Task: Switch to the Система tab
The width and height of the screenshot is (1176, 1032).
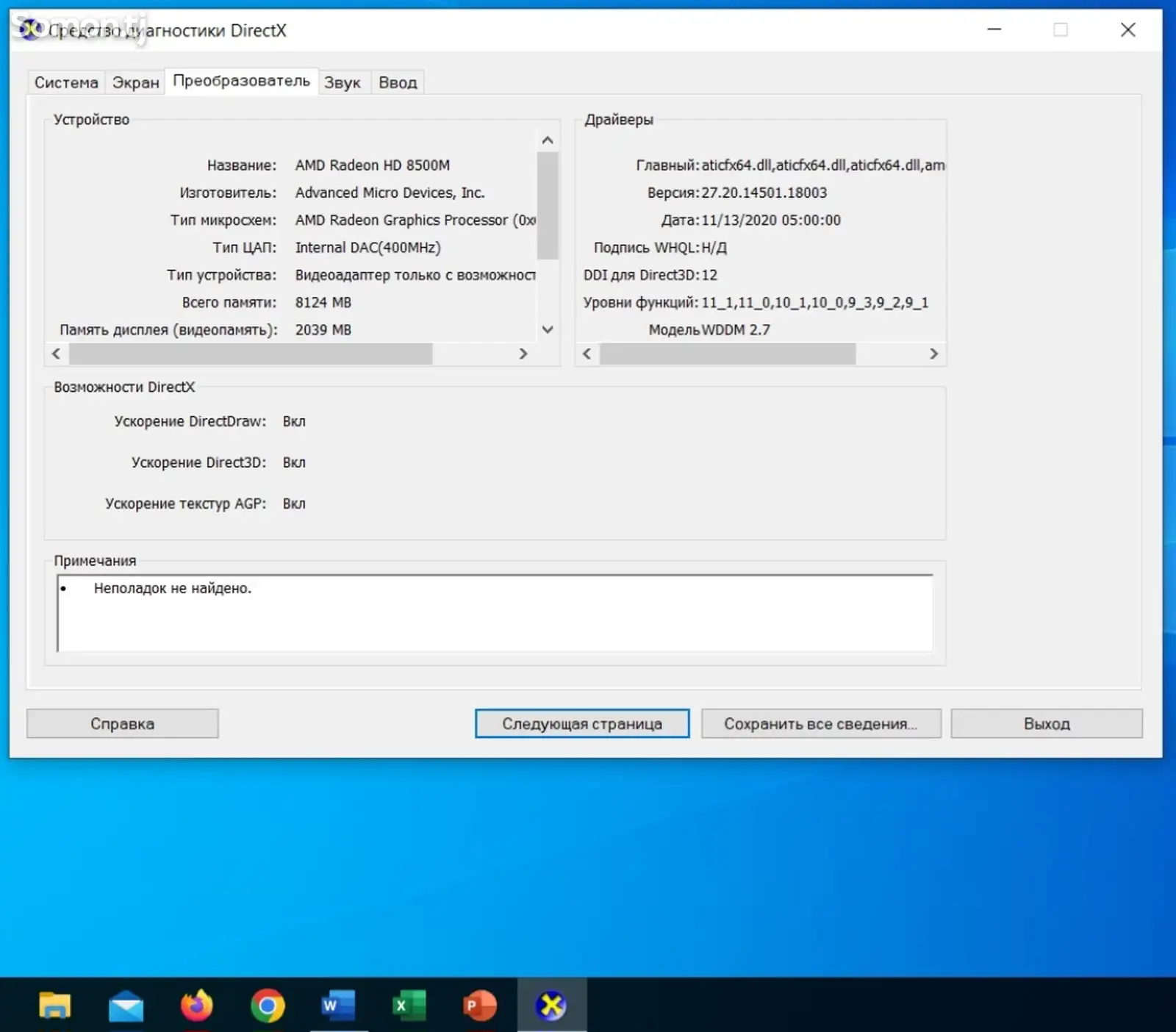Action: (66, 82)
